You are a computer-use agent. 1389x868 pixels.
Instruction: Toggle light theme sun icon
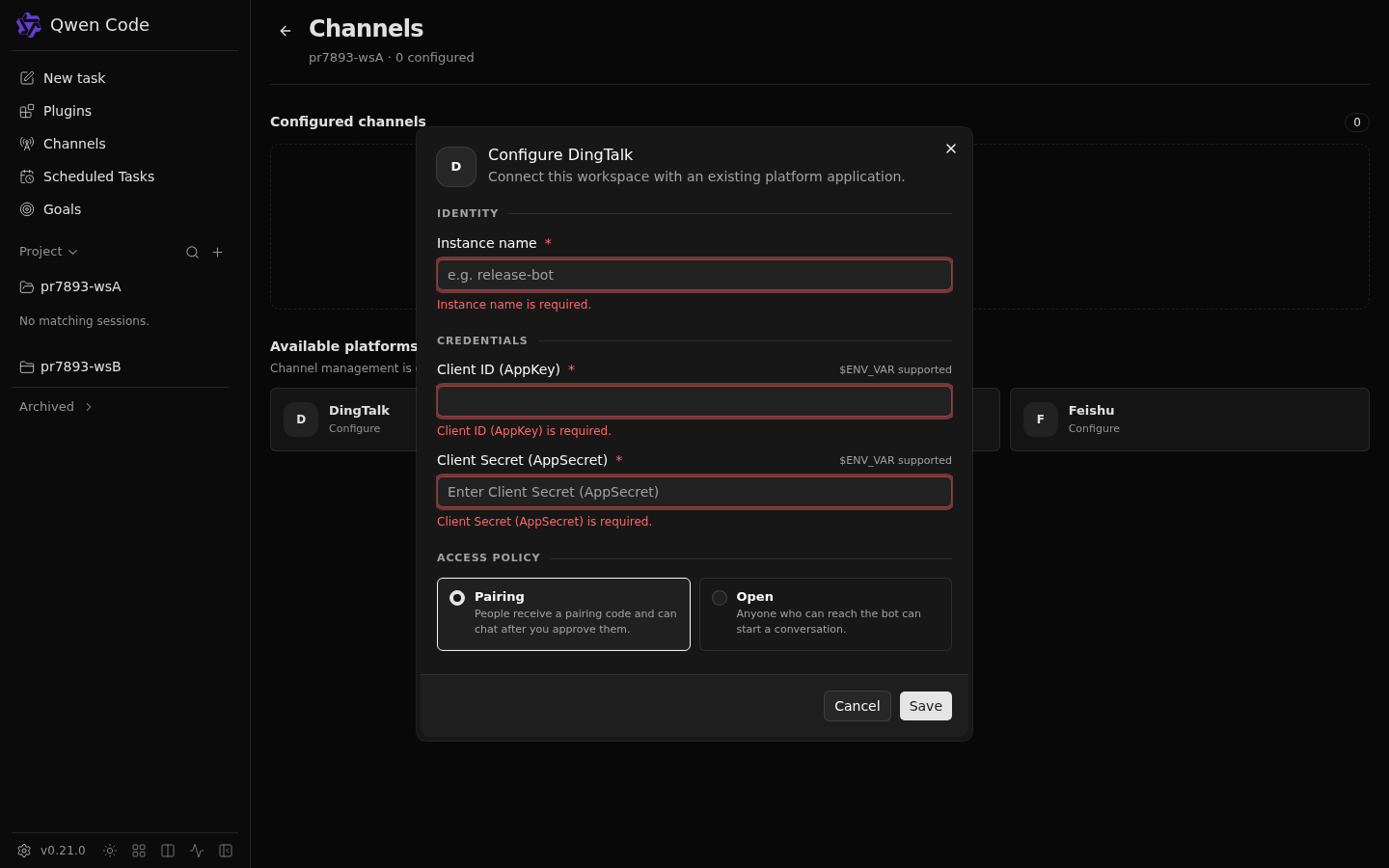(x=110, y=851)
